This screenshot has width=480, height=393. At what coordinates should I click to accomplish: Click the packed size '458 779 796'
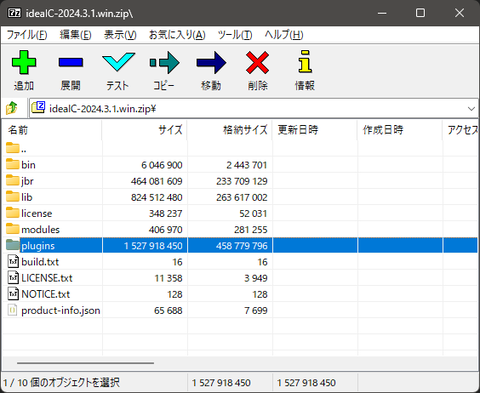click(x=242, y=246)
